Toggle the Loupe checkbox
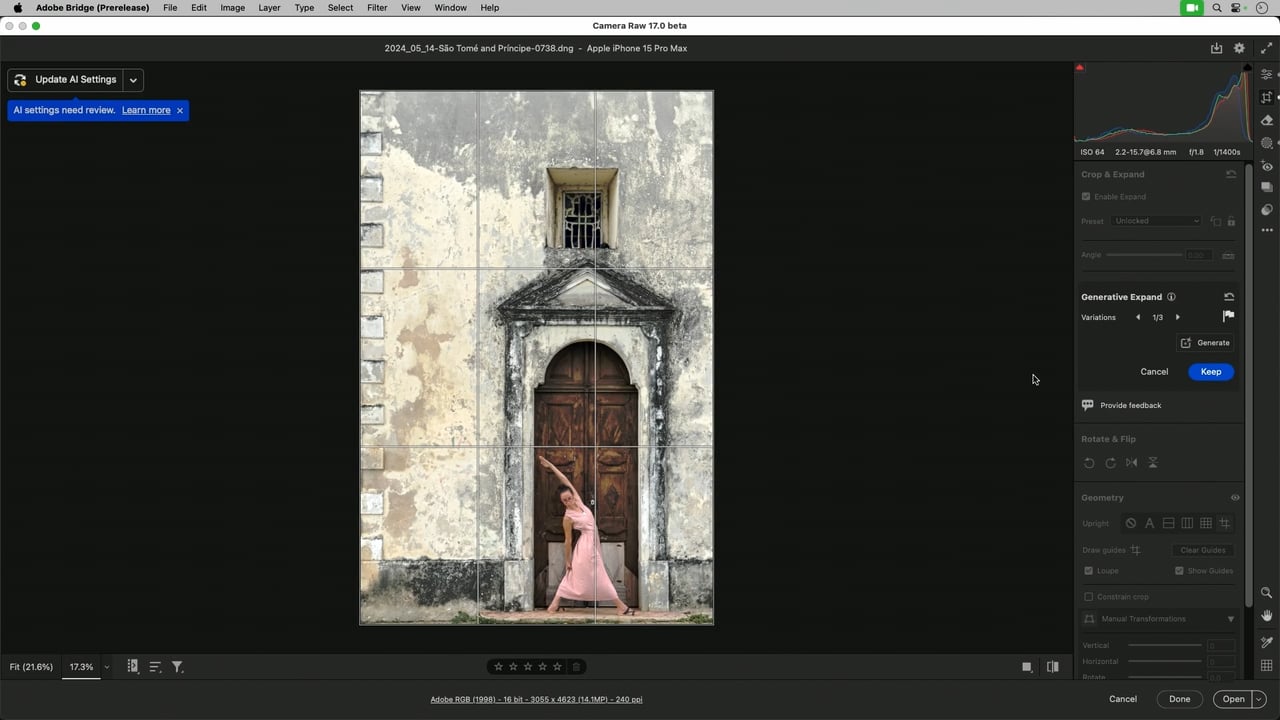 click(x=1089, y=571)
